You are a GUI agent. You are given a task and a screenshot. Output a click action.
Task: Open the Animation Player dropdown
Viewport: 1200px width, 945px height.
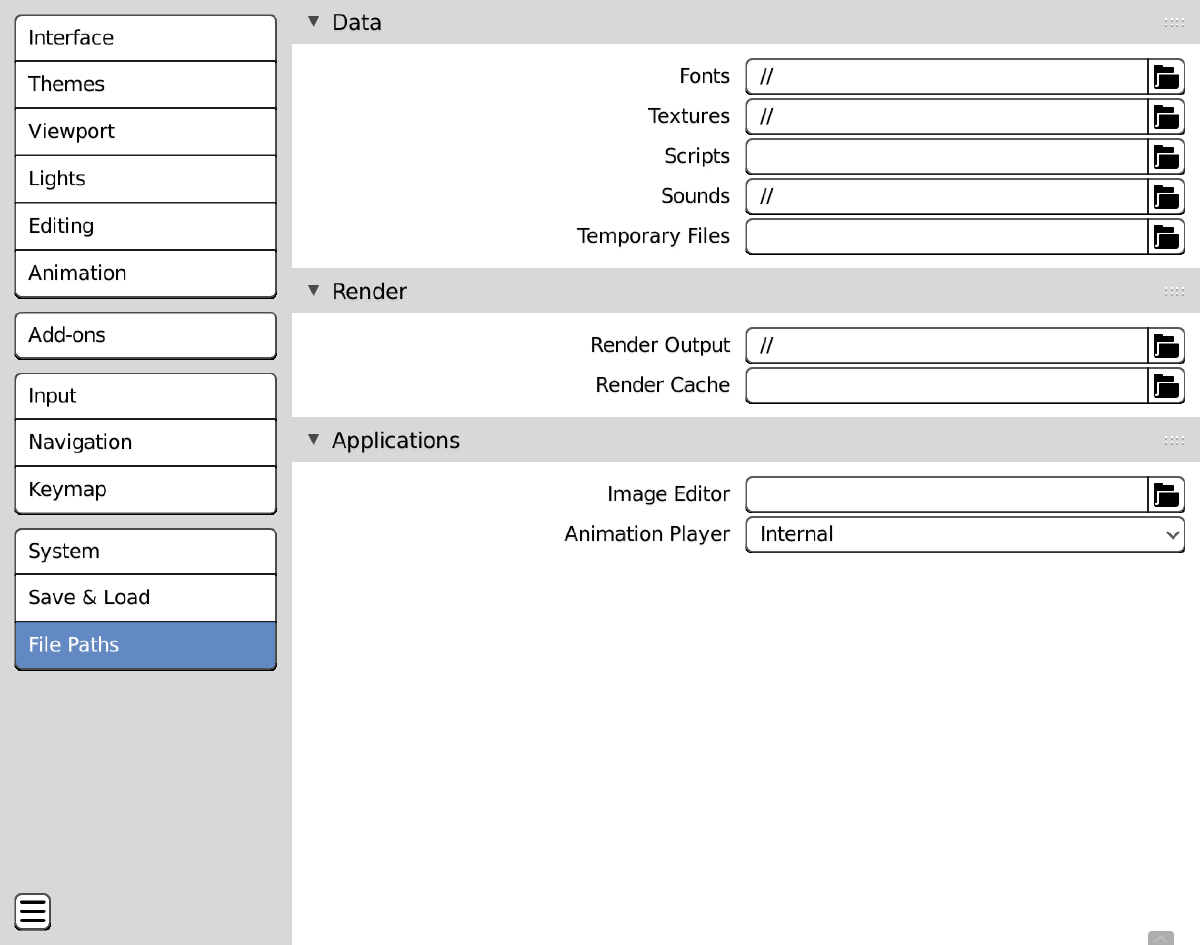(x=965, y=535)
